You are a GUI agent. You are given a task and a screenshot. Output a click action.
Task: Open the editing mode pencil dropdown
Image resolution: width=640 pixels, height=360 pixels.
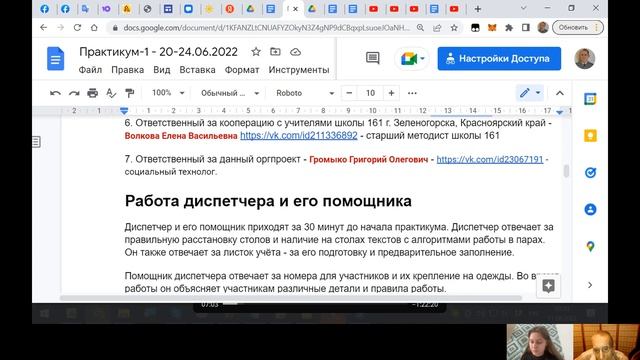pyautogui.click(x=530, y=93)
